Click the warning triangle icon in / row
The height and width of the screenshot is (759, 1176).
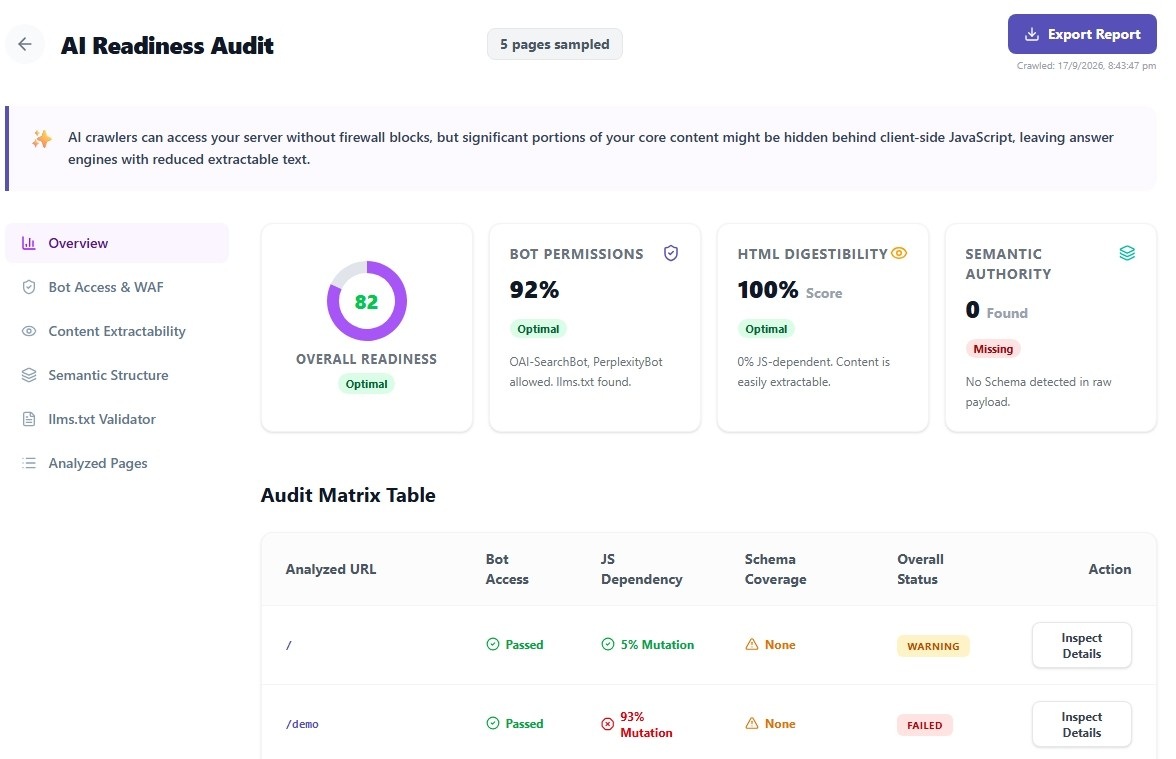click(752, 644)
